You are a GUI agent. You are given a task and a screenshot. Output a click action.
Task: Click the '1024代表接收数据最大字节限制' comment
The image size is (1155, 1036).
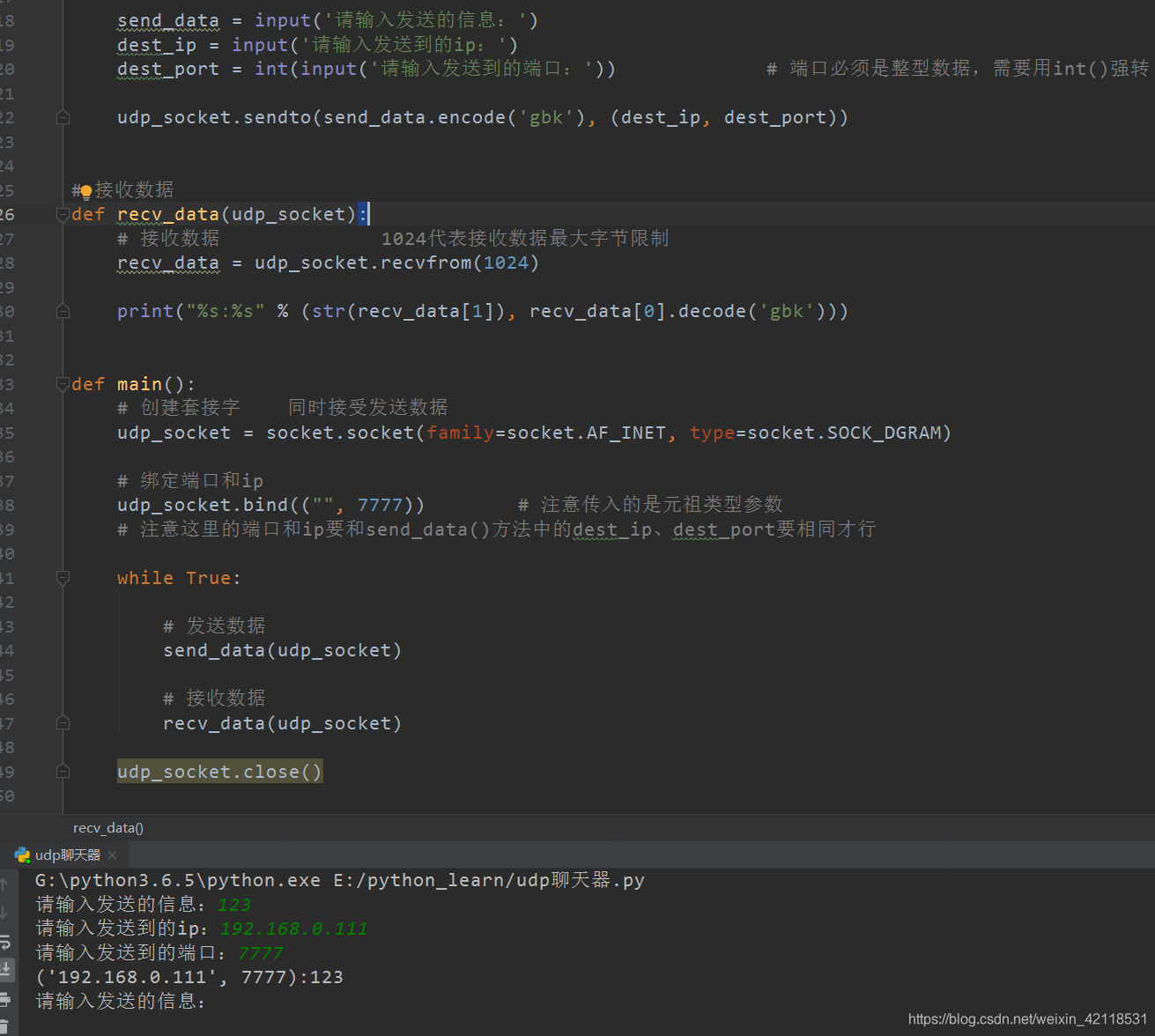pyautogui.click(x=525, y=239)
